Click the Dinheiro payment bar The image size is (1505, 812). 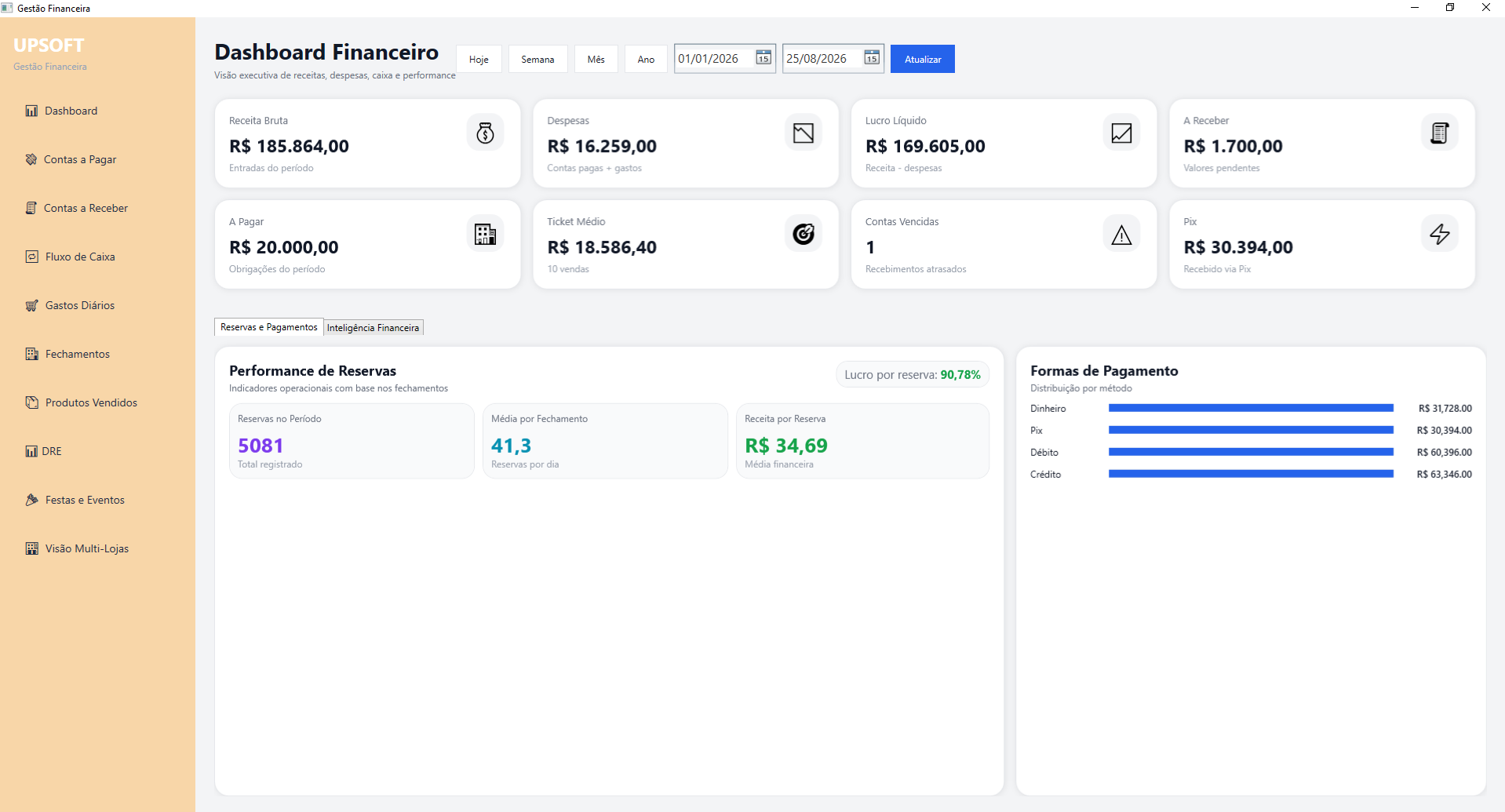[x=1251, y=408]
